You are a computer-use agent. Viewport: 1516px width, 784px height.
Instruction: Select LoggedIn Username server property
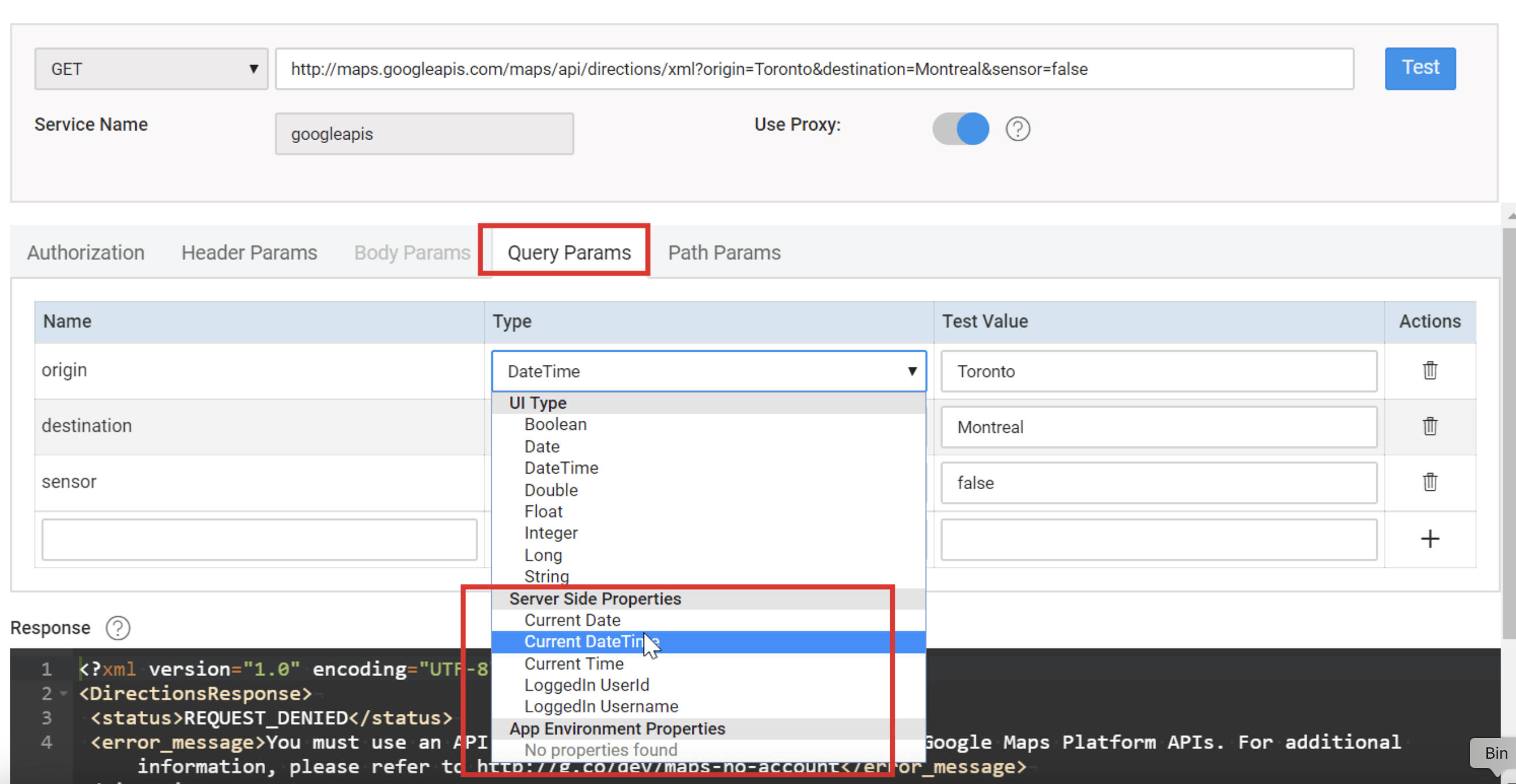click(601, 706)
